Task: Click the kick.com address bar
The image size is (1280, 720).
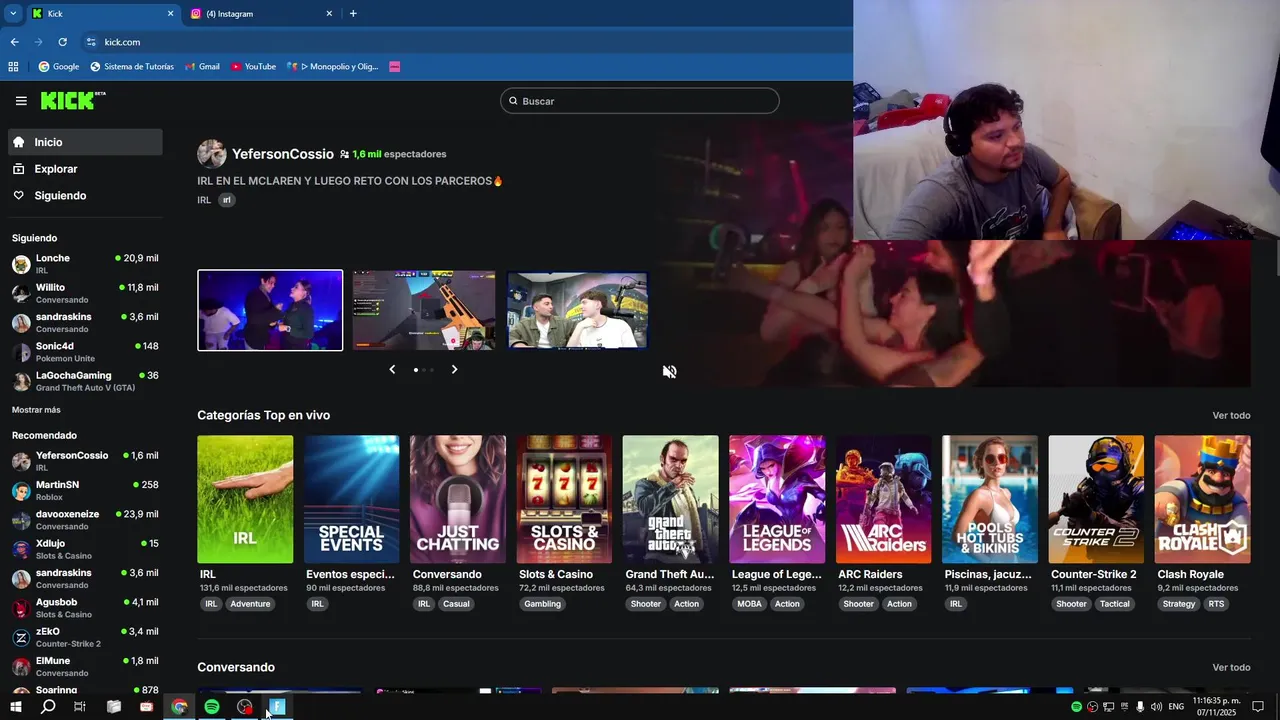Action: click(x=460, y=42)
